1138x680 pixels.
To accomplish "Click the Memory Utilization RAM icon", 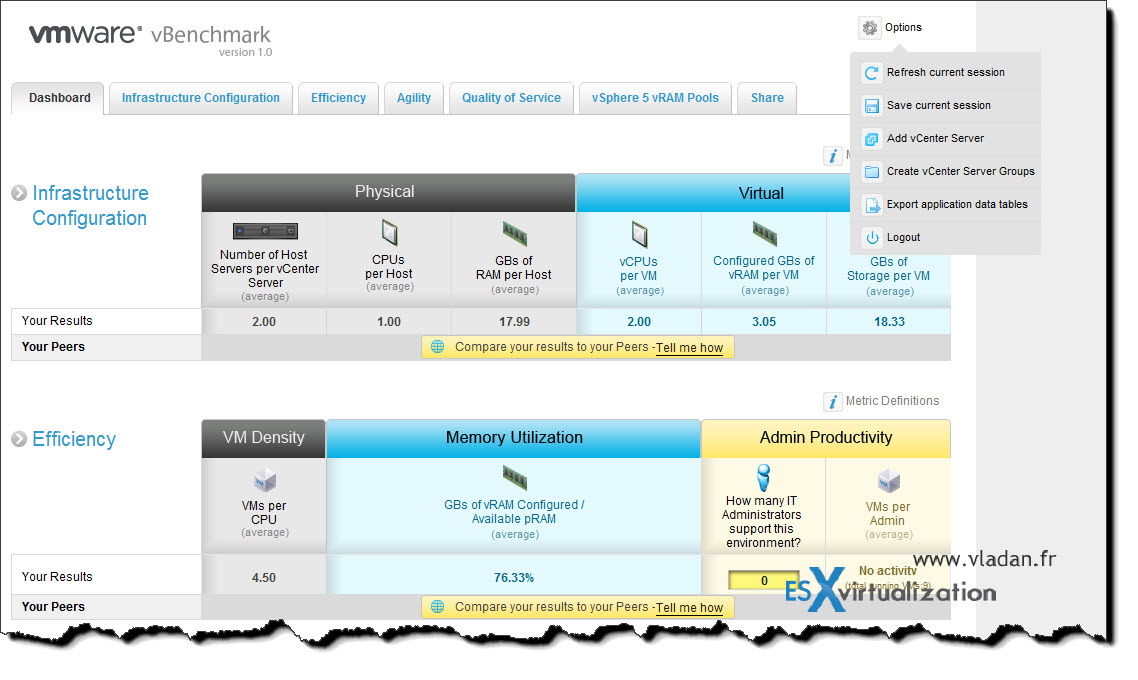I will (515, 478).
